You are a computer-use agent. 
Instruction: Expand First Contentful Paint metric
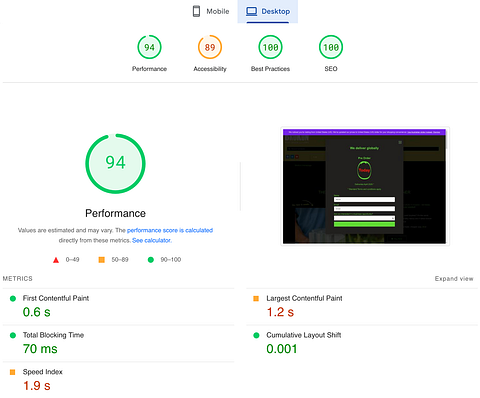pyautogui.click(x=118, y=306)
